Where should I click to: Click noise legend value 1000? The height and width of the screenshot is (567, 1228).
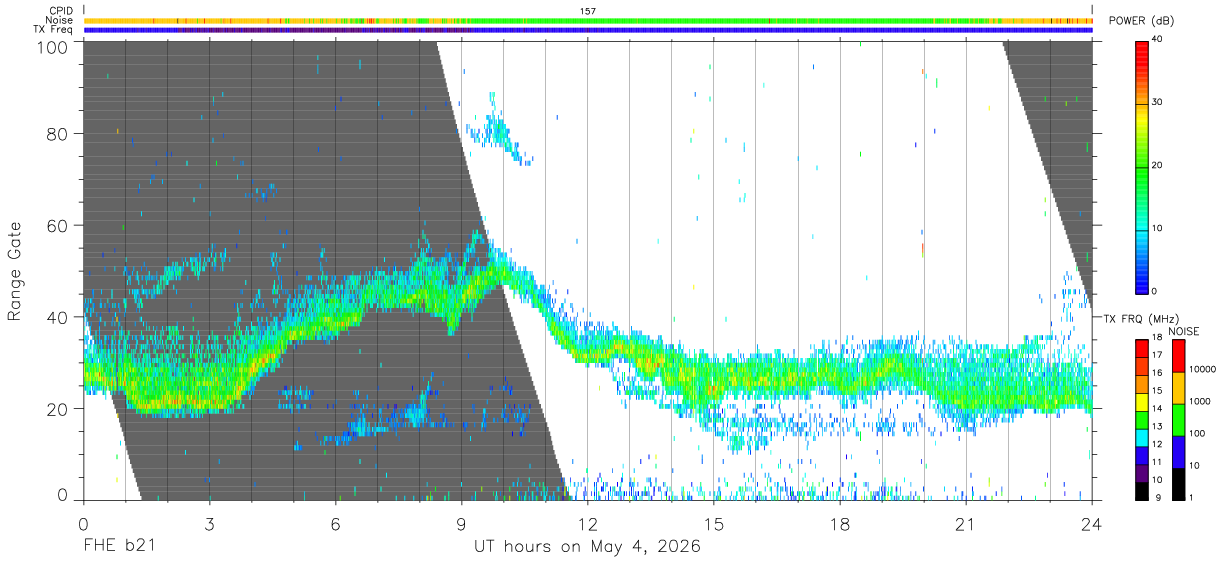[x=1198, y=401]
